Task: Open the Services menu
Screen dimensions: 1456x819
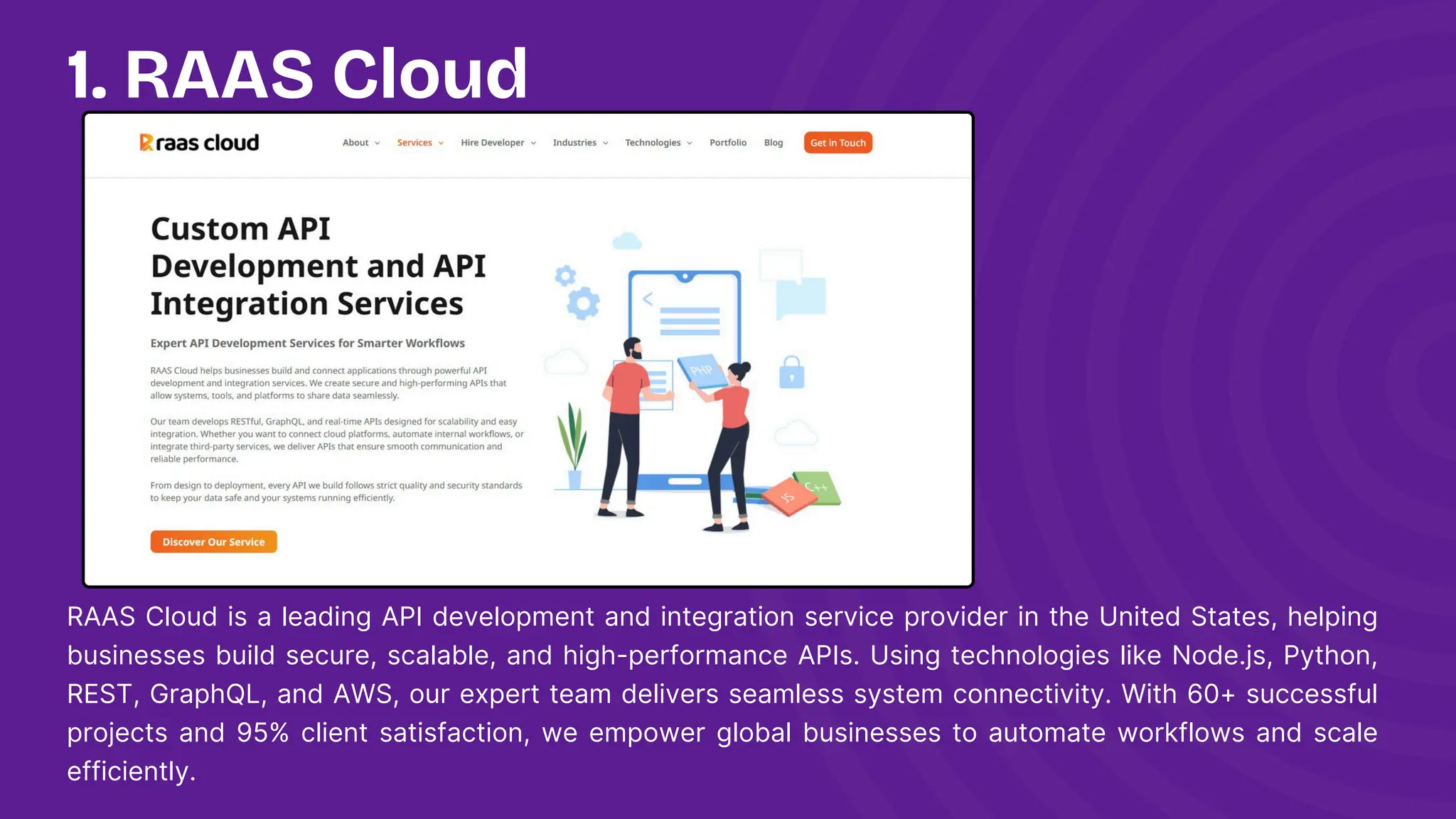Action: coord(415,143)
